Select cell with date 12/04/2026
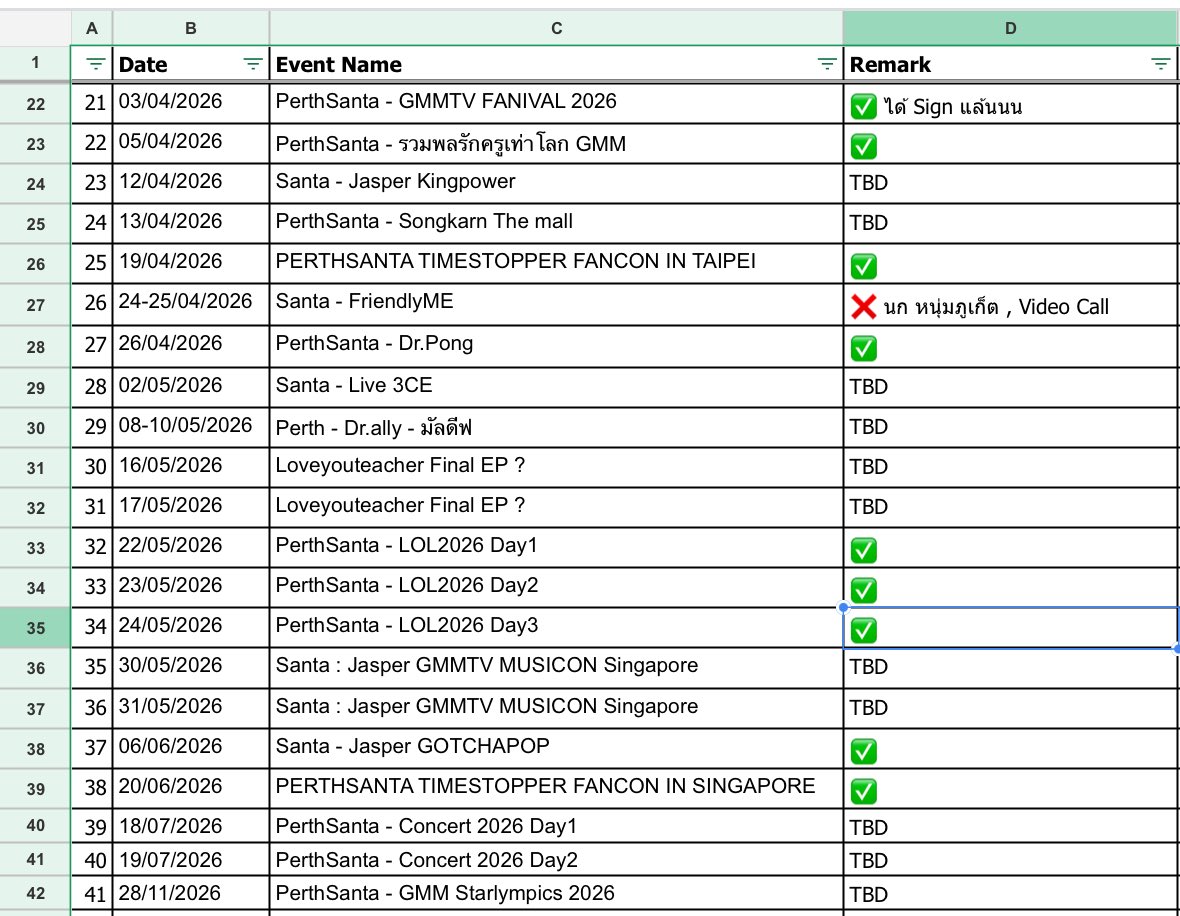Image resolution: width=1180 pixels, height=916 pixels. [x=191, y=183]
